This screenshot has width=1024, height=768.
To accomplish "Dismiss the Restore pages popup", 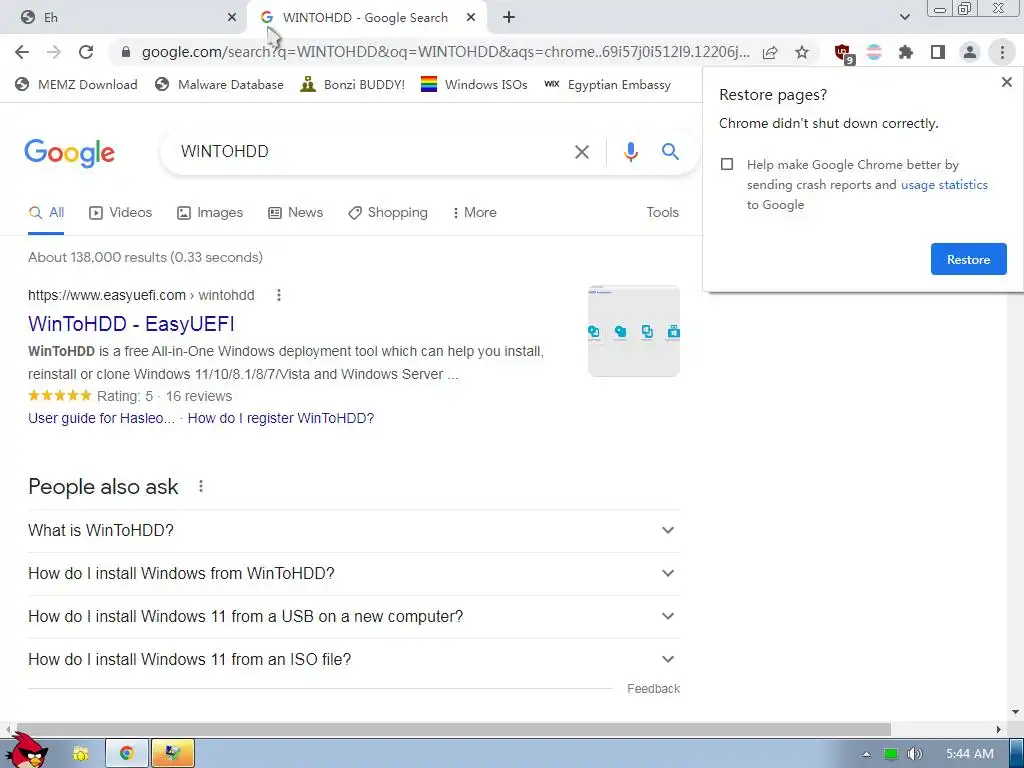I will tap(1006, 82).
